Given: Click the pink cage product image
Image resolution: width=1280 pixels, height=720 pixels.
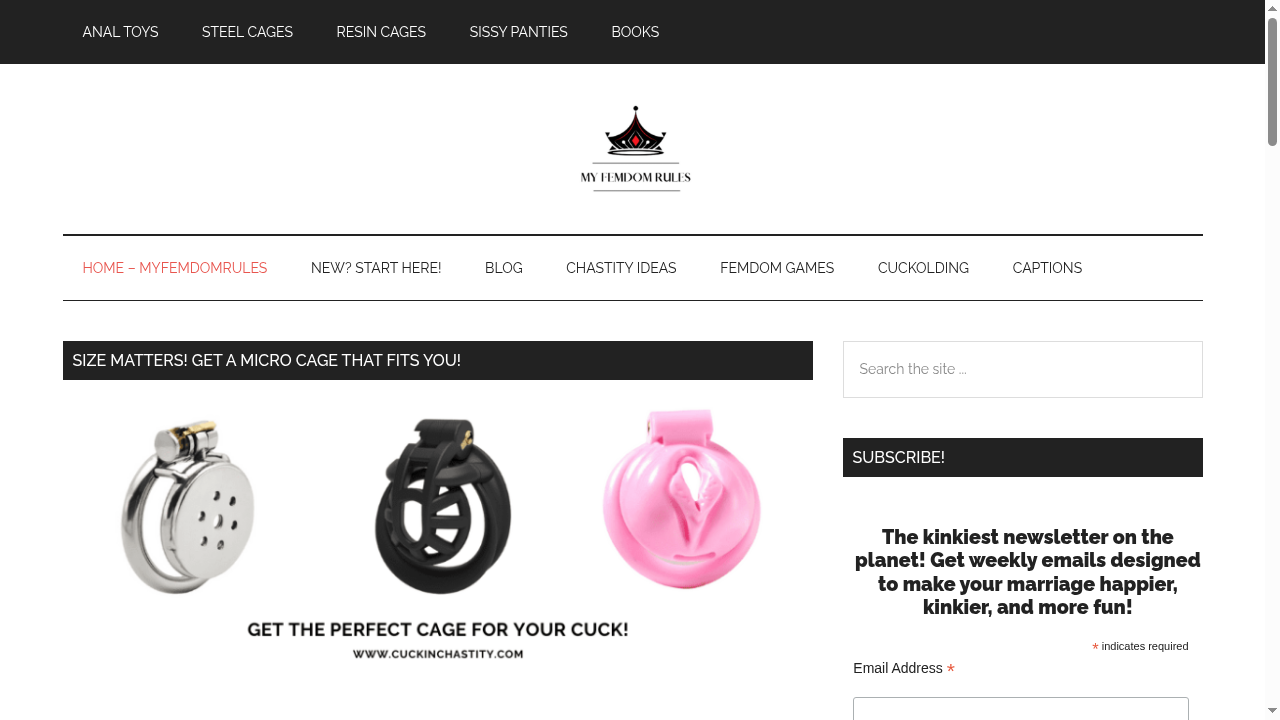Looking at the screenshot, I should [682, 498].
